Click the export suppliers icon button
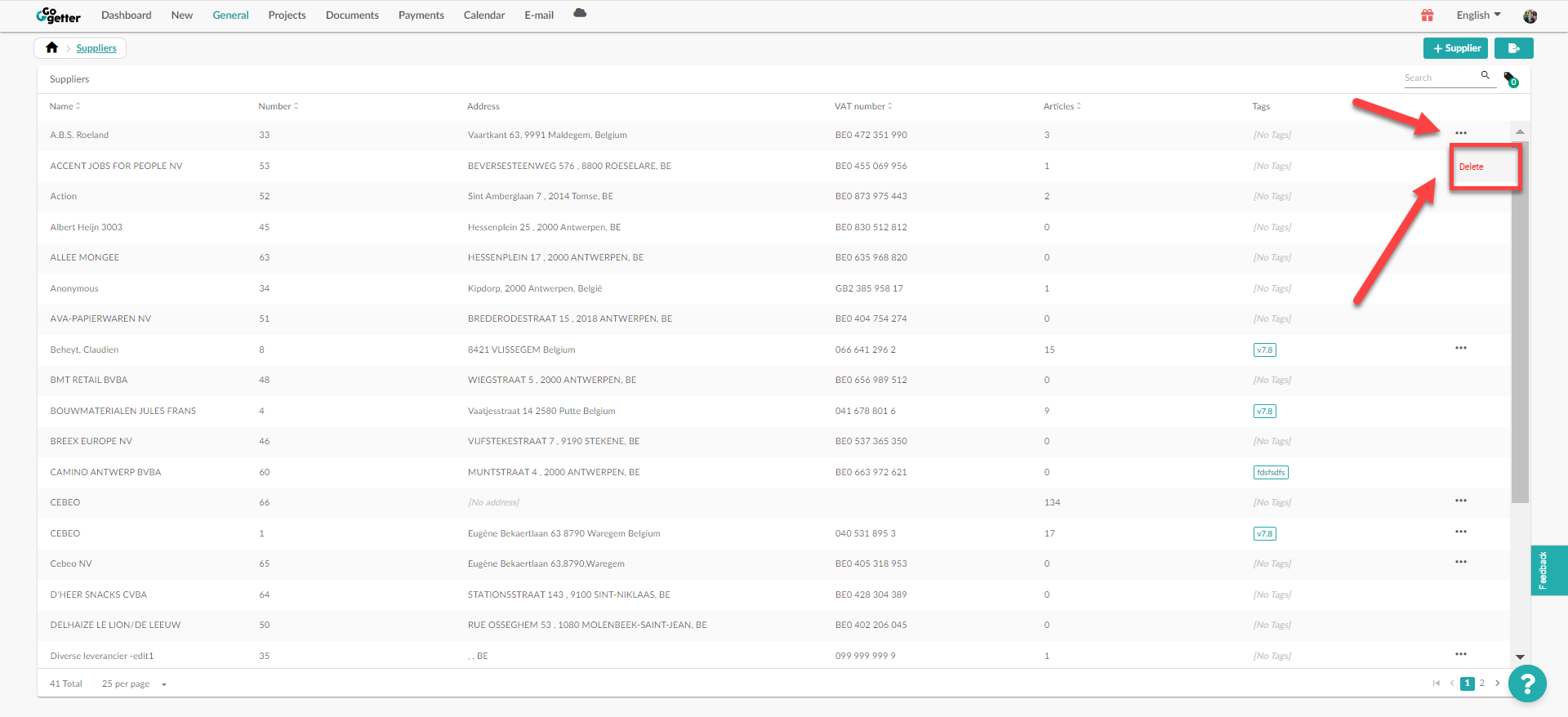Image resolution: width=1568 pixels, height=717 pixels. pyautogui.click(x=1513, y=48)
